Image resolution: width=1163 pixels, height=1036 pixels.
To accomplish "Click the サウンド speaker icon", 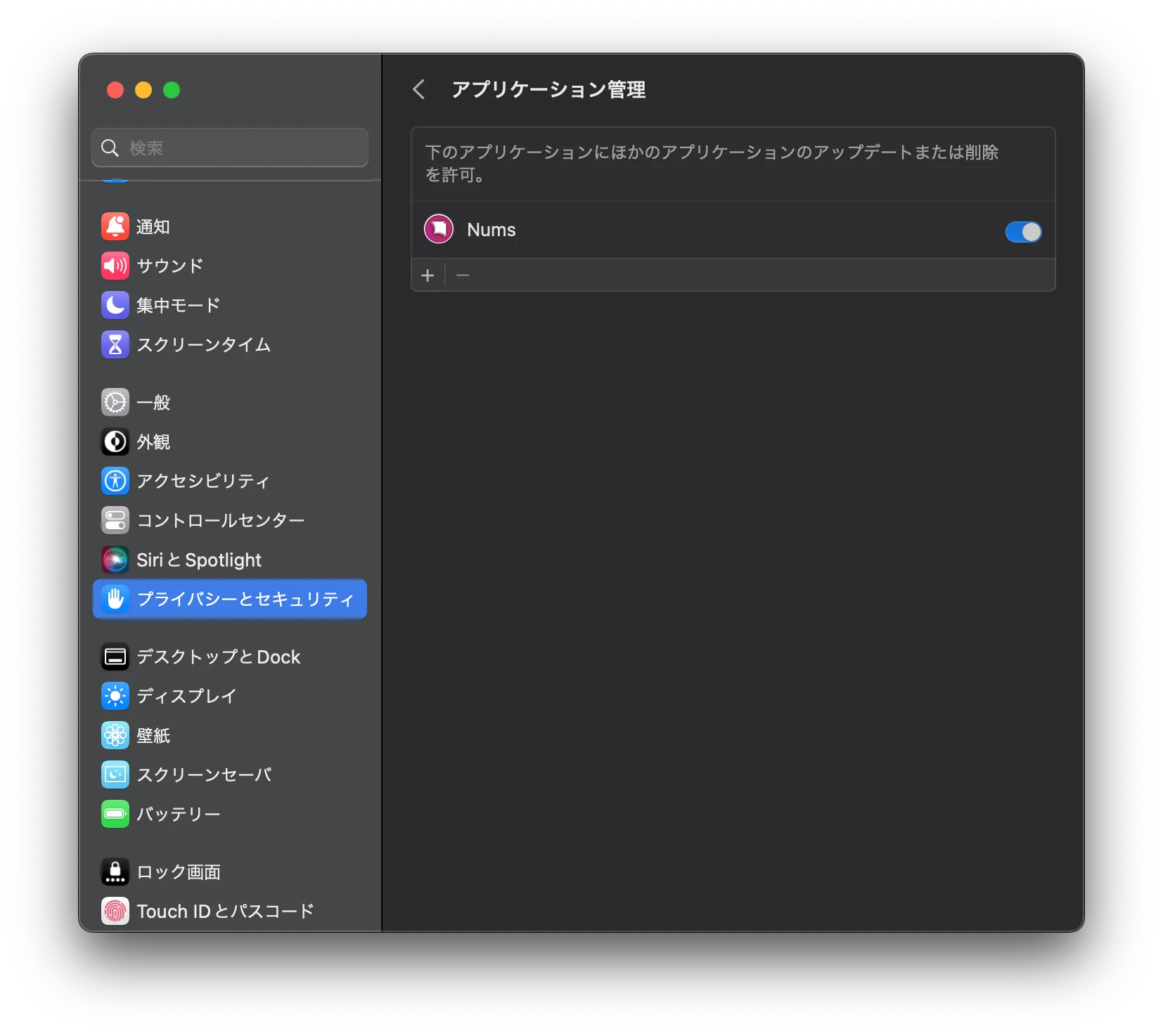I will pyautogui.click(x=115, y=266).
